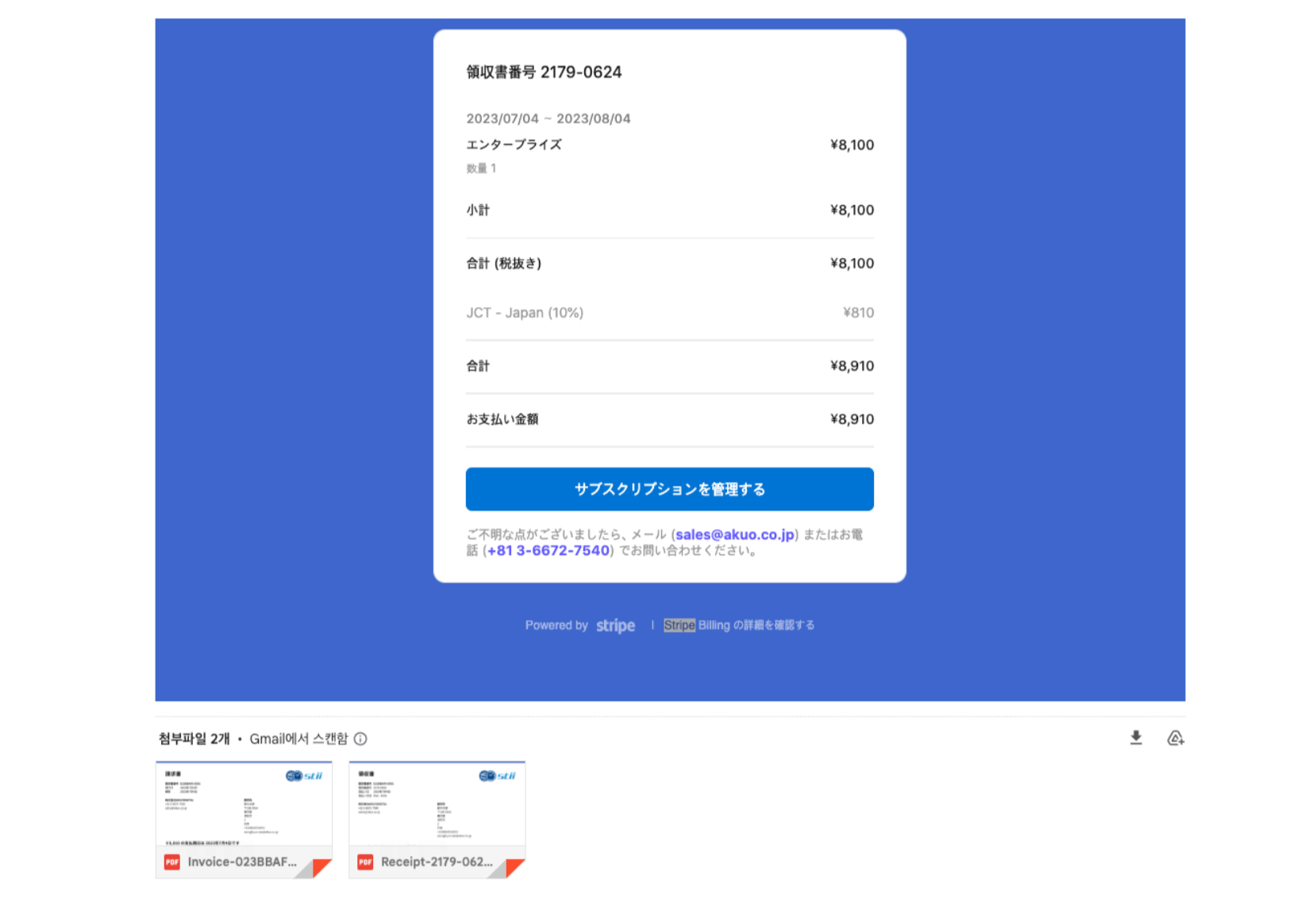Click the Stripe logo in the footer
Image resolution: width=1316 pixels, height=909 pixels.
point(615,626)
